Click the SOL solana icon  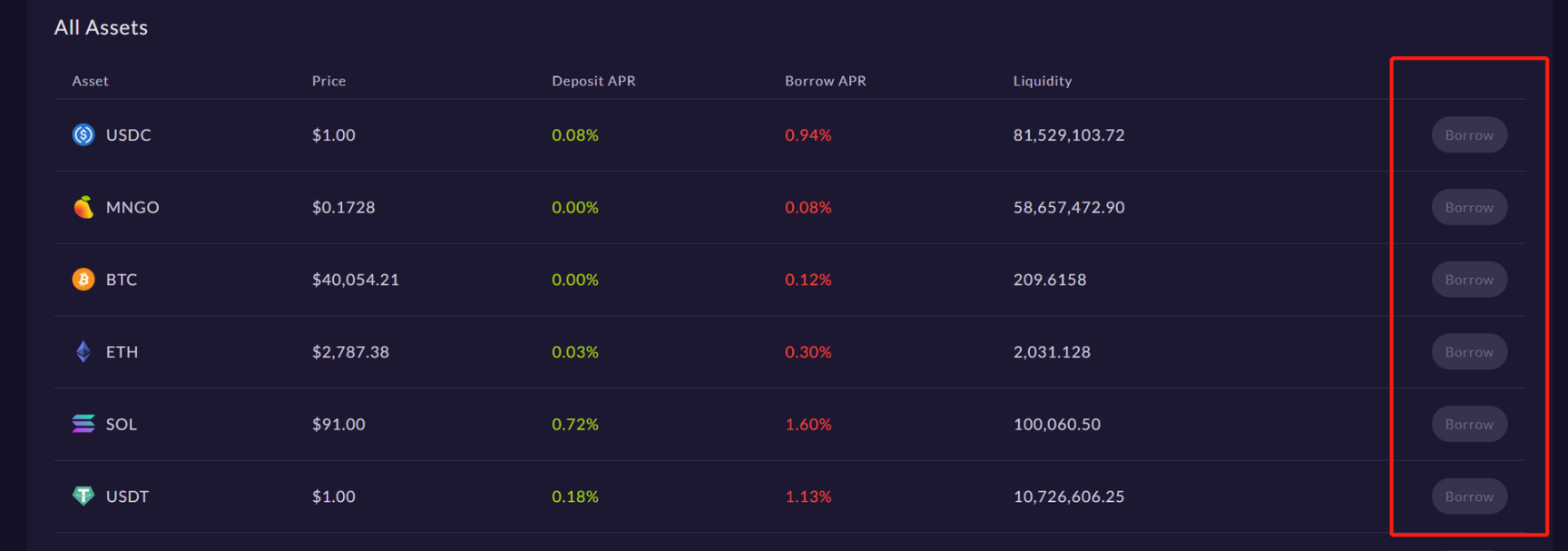[83, 424]
